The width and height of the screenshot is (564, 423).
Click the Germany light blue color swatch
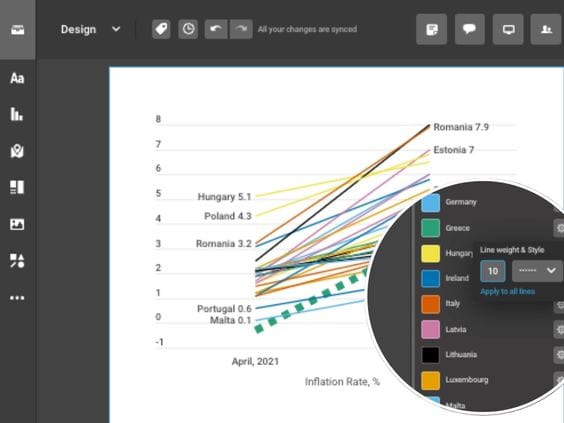tap(431, 203)
